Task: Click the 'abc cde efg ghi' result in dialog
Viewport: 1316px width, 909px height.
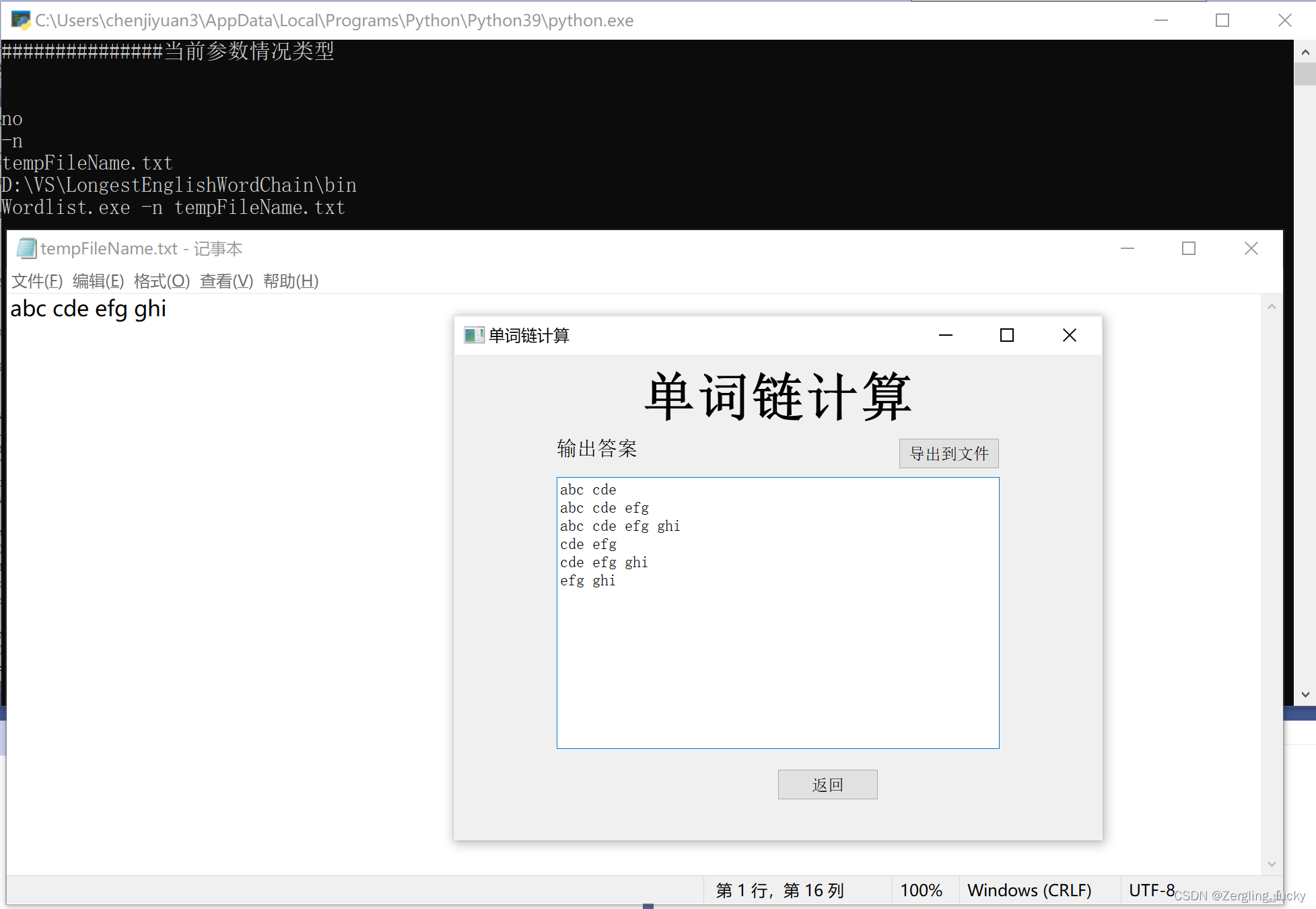Action: point(620,526)
